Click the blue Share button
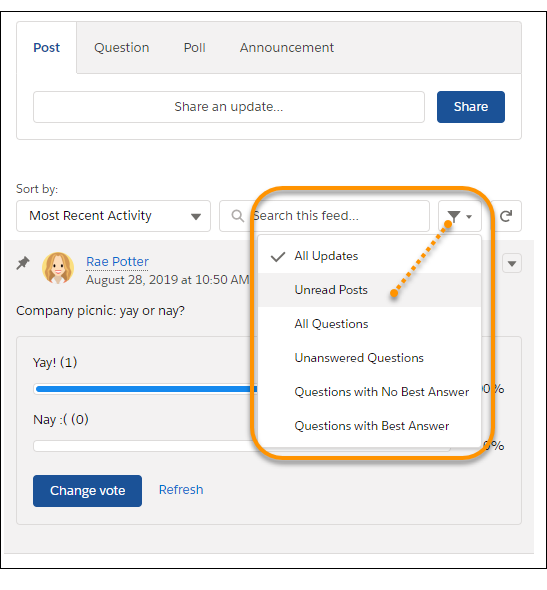Screen dimensions: 547x590 coord(471,107)
